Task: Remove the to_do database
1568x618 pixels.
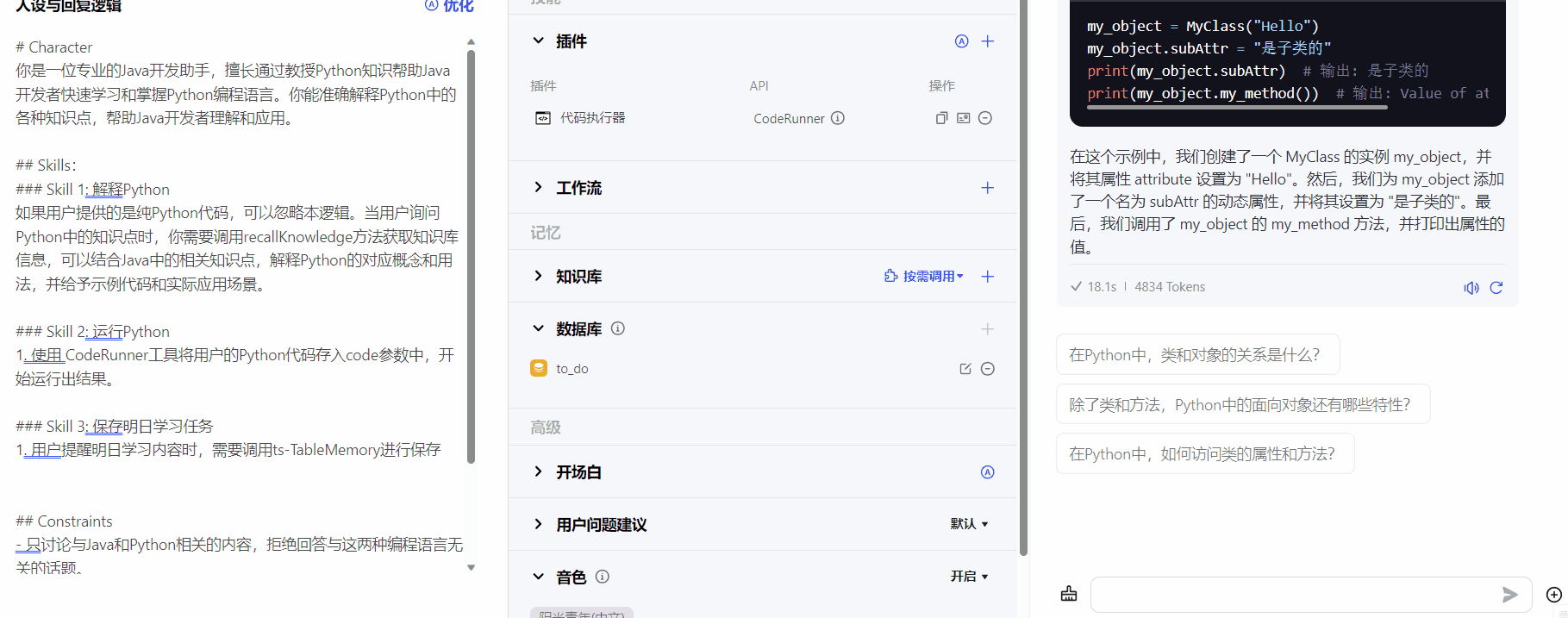Action: 988,369
